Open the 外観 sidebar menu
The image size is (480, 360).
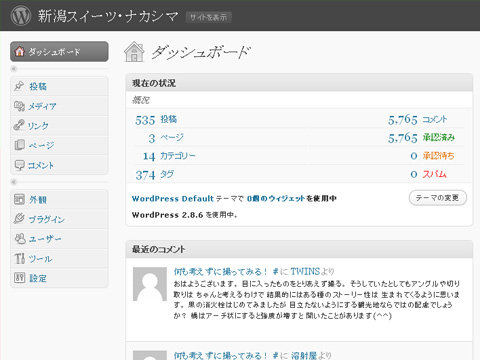click(59, 199)
